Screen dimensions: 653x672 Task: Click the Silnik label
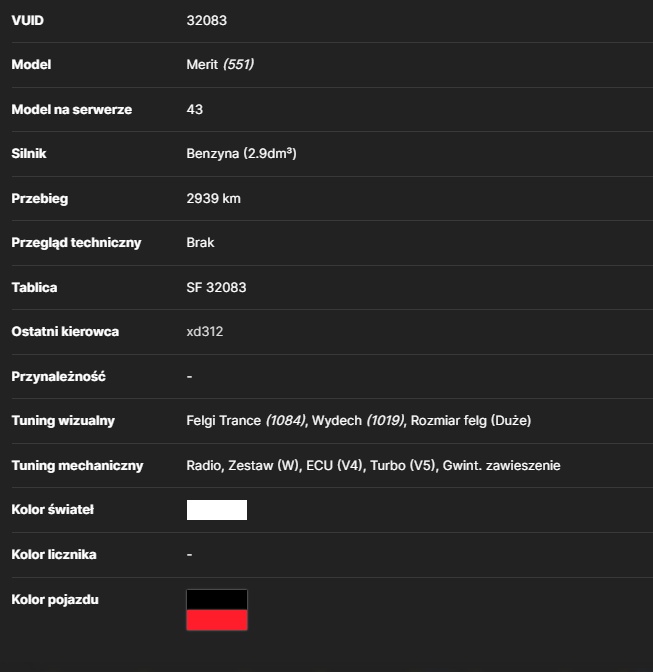tap(29, 153)
